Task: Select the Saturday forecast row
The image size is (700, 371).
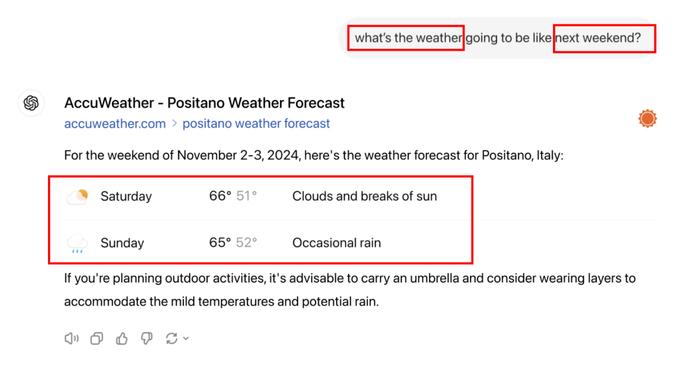Action: [x=259, y=196]
